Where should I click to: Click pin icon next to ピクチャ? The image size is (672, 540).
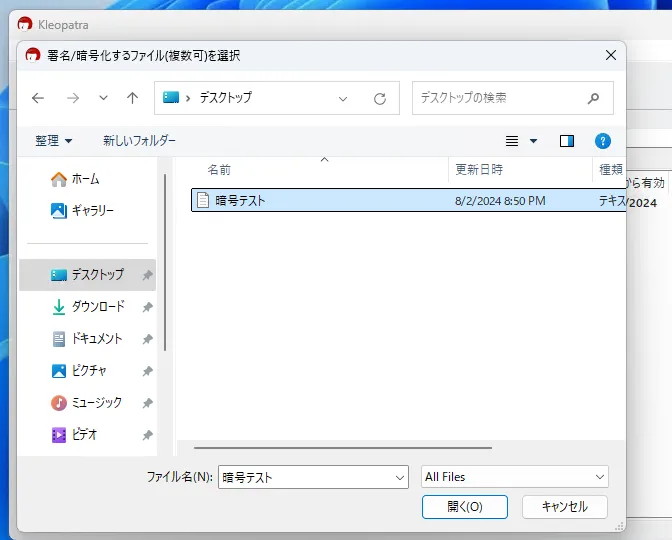pyautogui.click(x=147, y=371)
